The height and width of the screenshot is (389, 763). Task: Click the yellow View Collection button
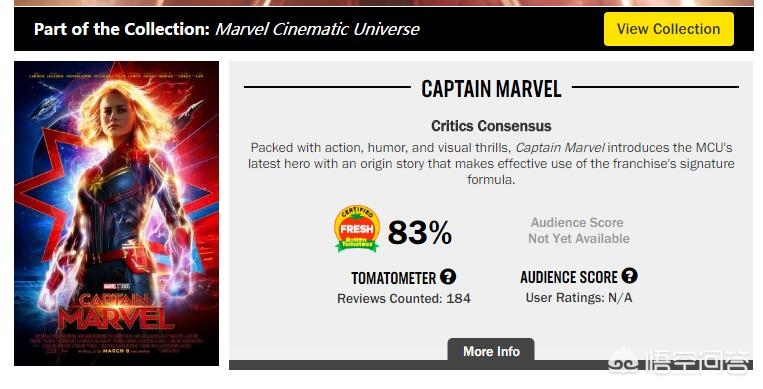click(669, 29)
